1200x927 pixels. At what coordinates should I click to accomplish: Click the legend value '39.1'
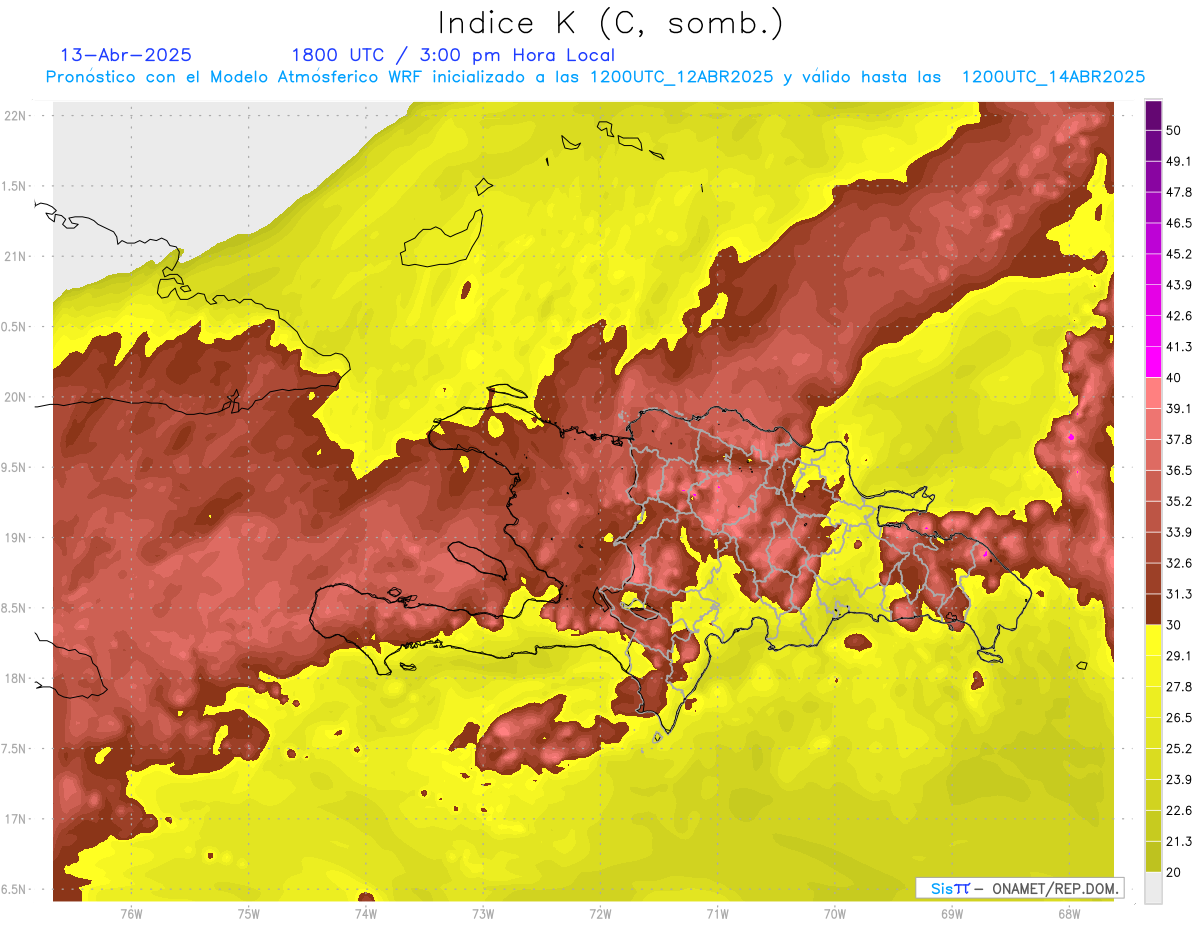1179,409
